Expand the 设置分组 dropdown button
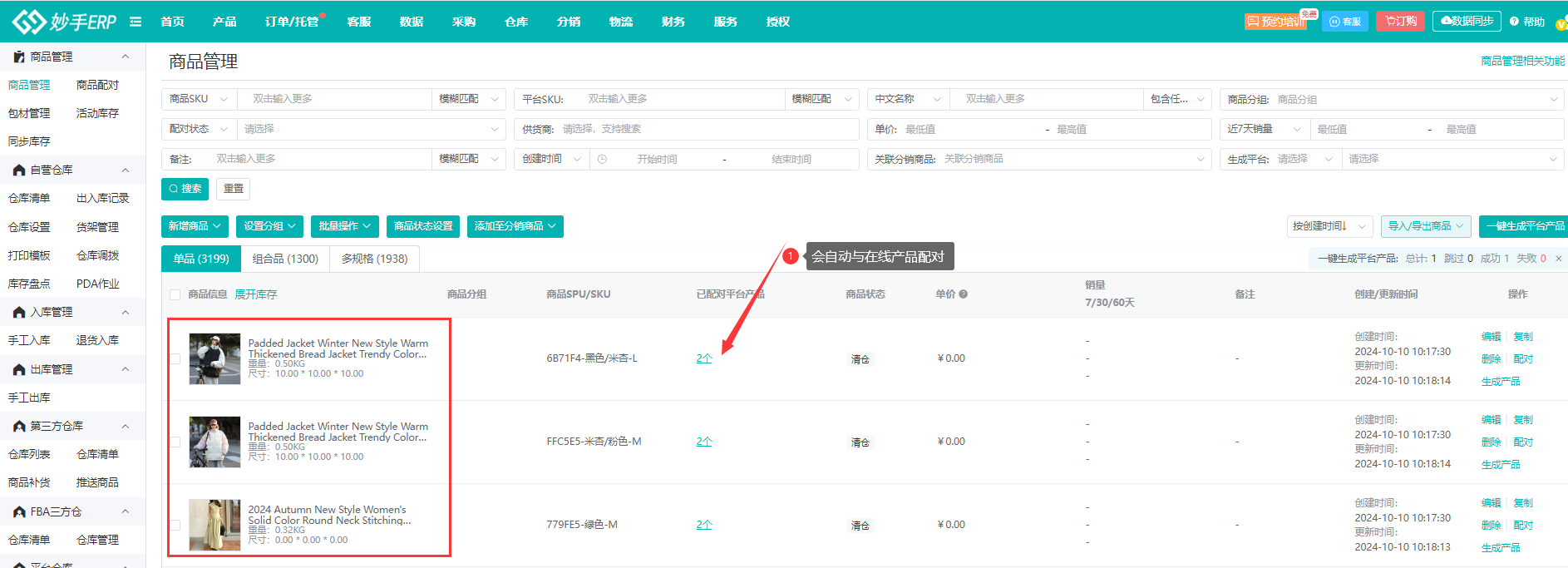This screenshot has width=1568, height=568. (269, 226)
